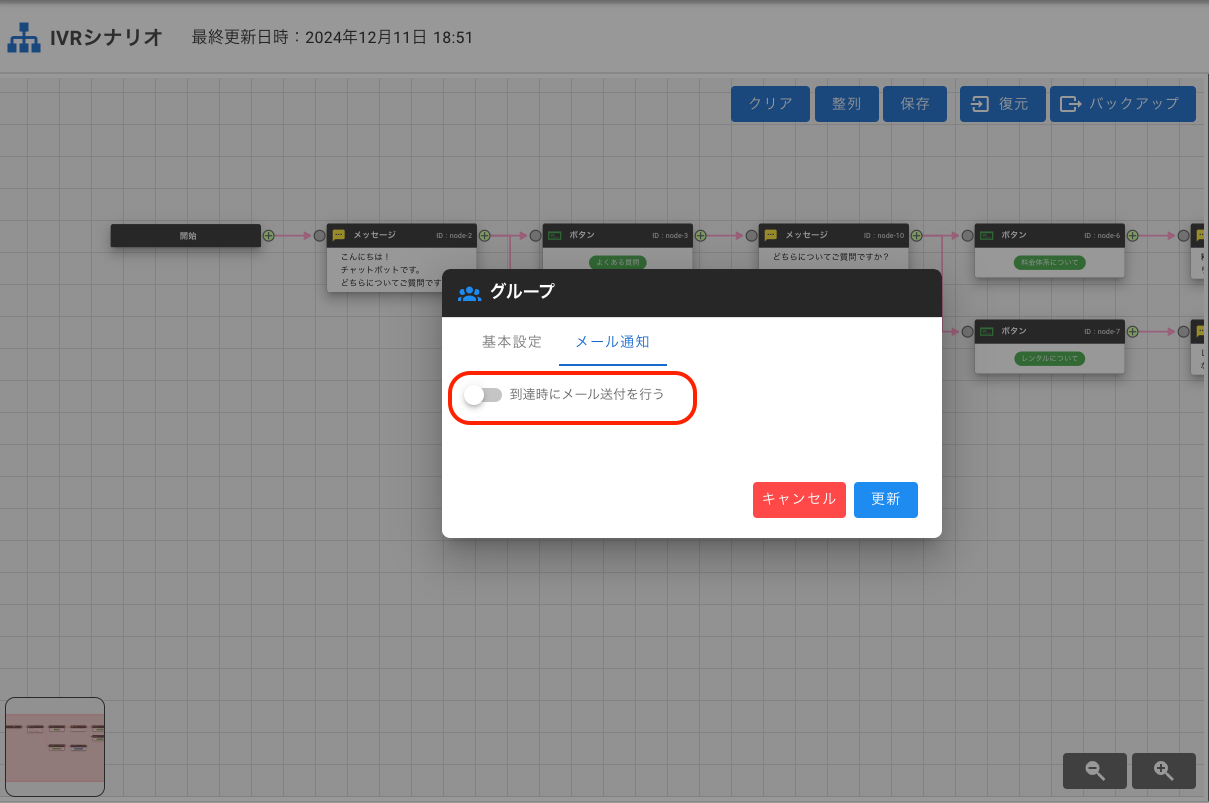Switch to the 基本設定 tab
This screenshot has width=1209, height=803.
[x=511, y=342]
